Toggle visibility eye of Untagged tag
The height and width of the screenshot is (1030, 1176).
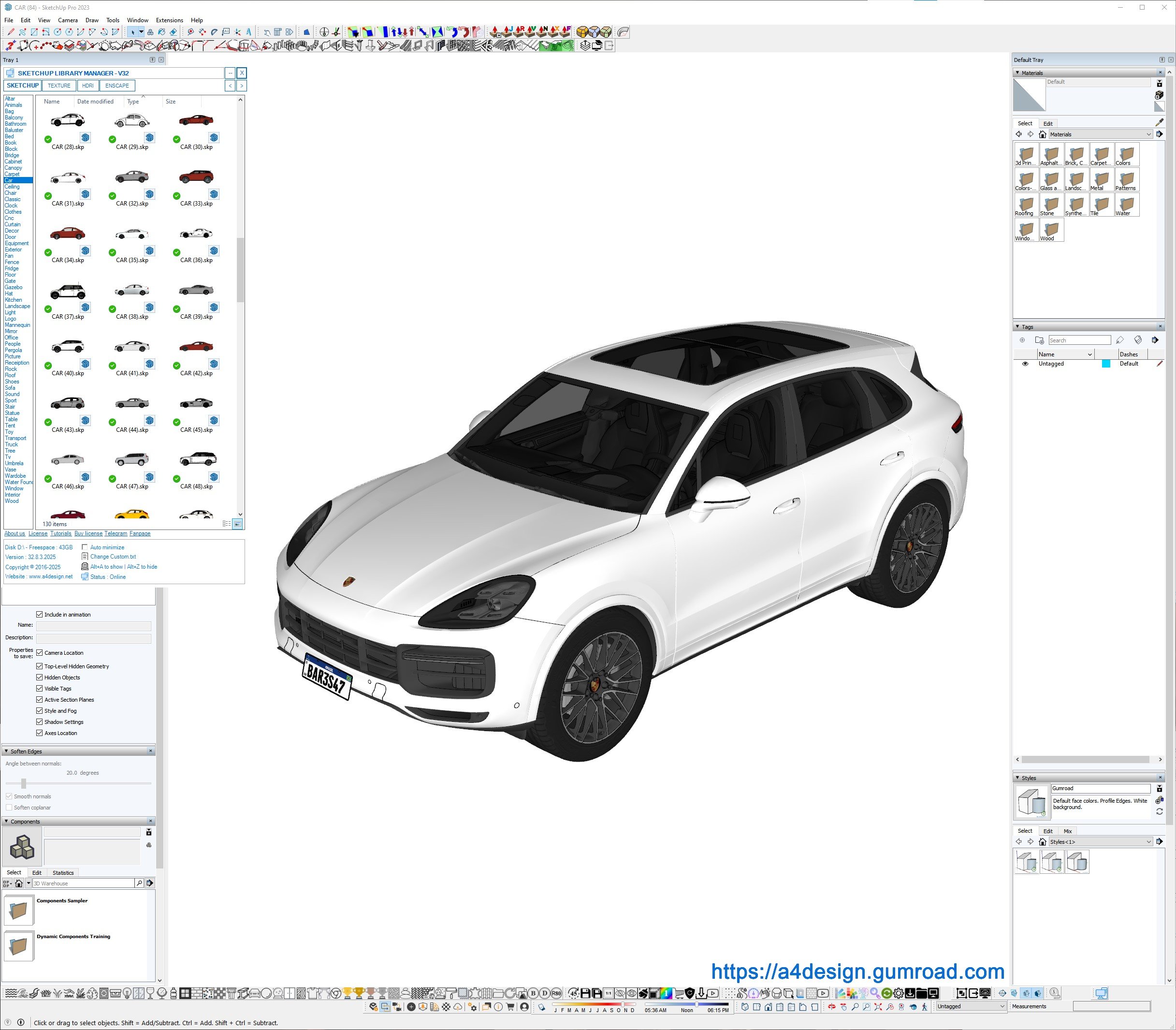(1025, 364)
